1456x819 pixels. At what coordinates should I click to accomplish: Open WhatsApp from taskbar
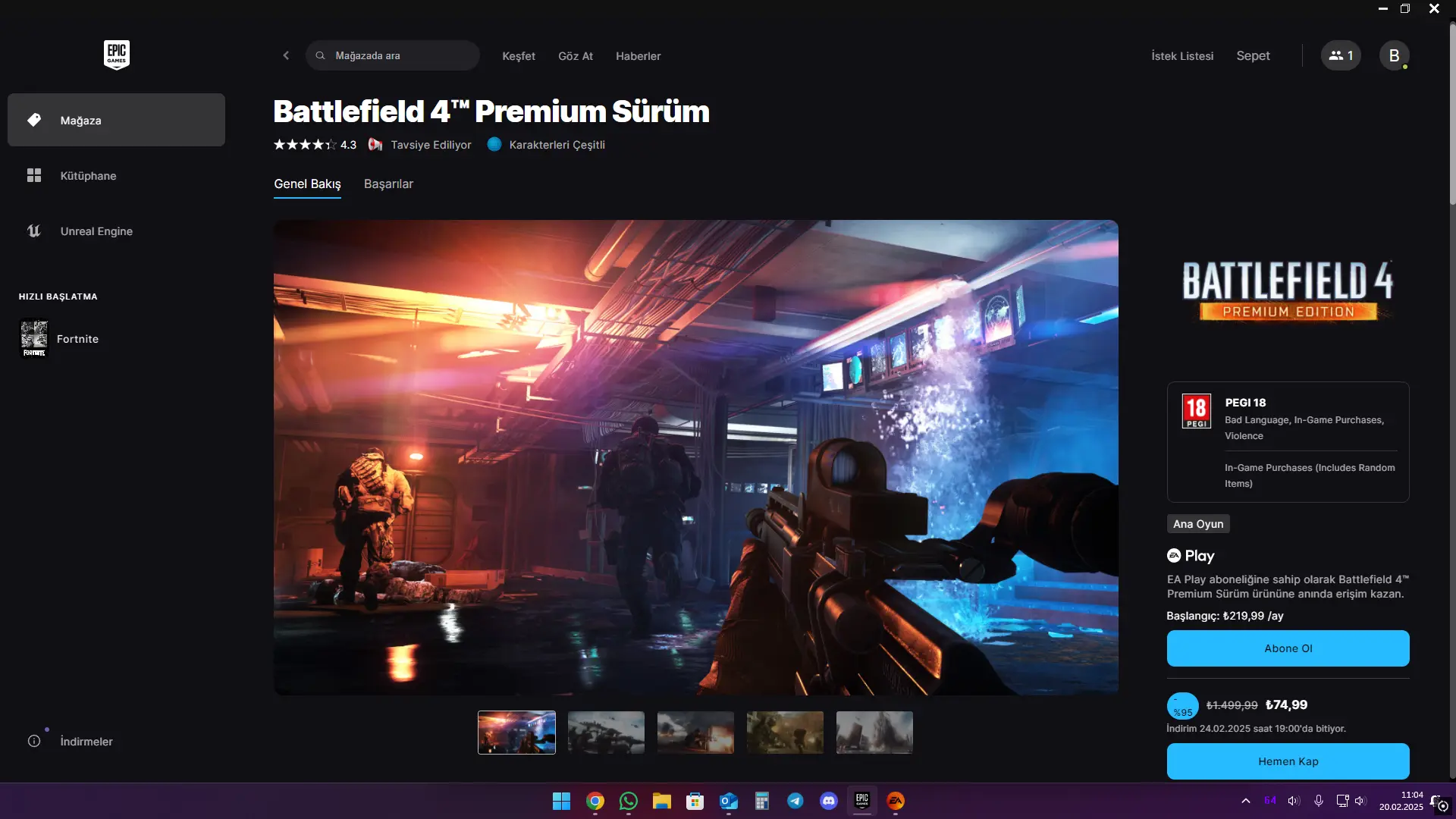click(629, 801)
